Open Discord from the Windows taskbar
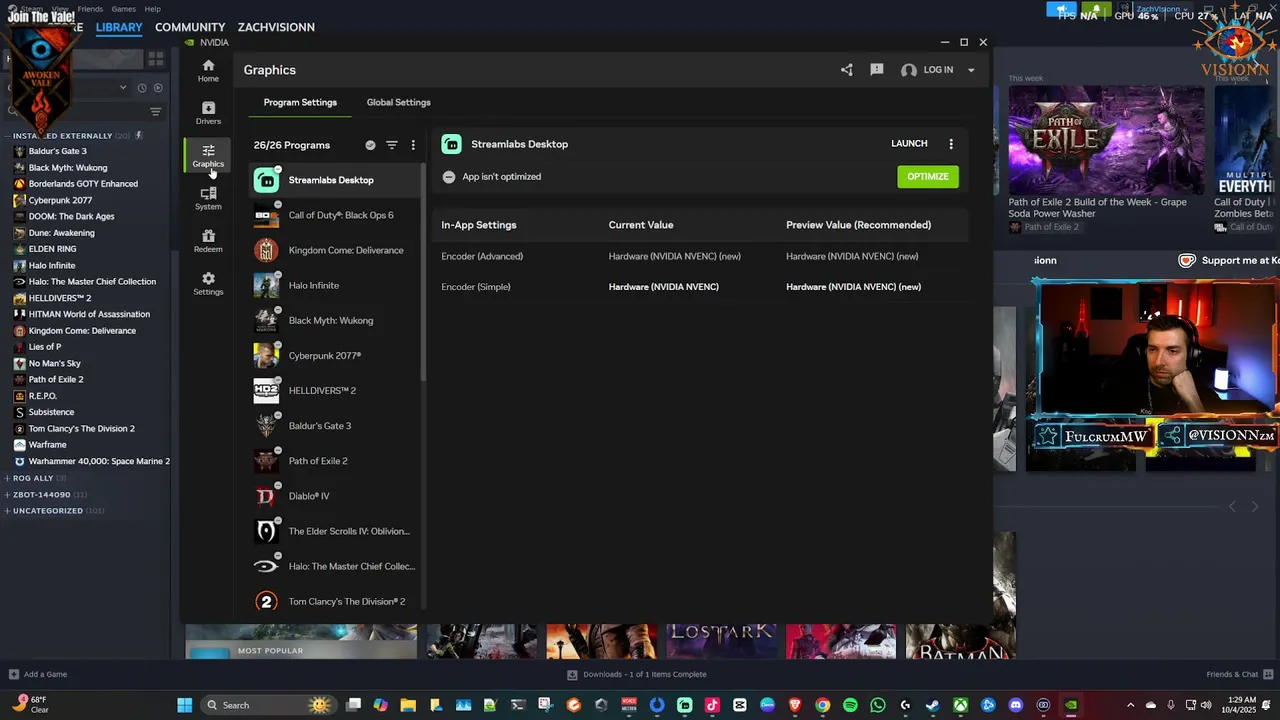Image resolution: width=1280 pixels, height=720 pixels. (1016, 705)
